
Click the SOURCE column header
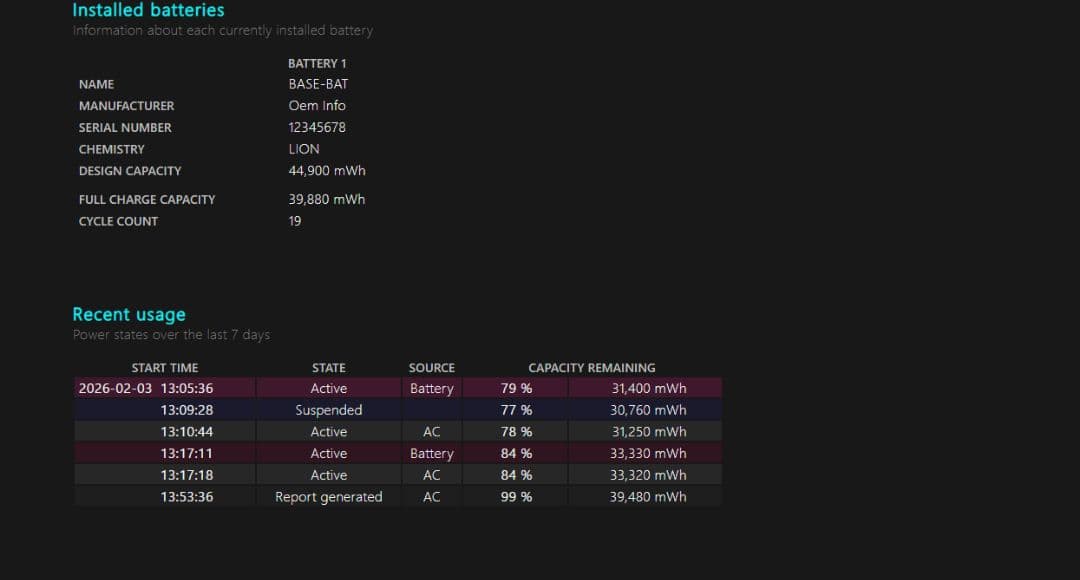click(x=431, y=367)
